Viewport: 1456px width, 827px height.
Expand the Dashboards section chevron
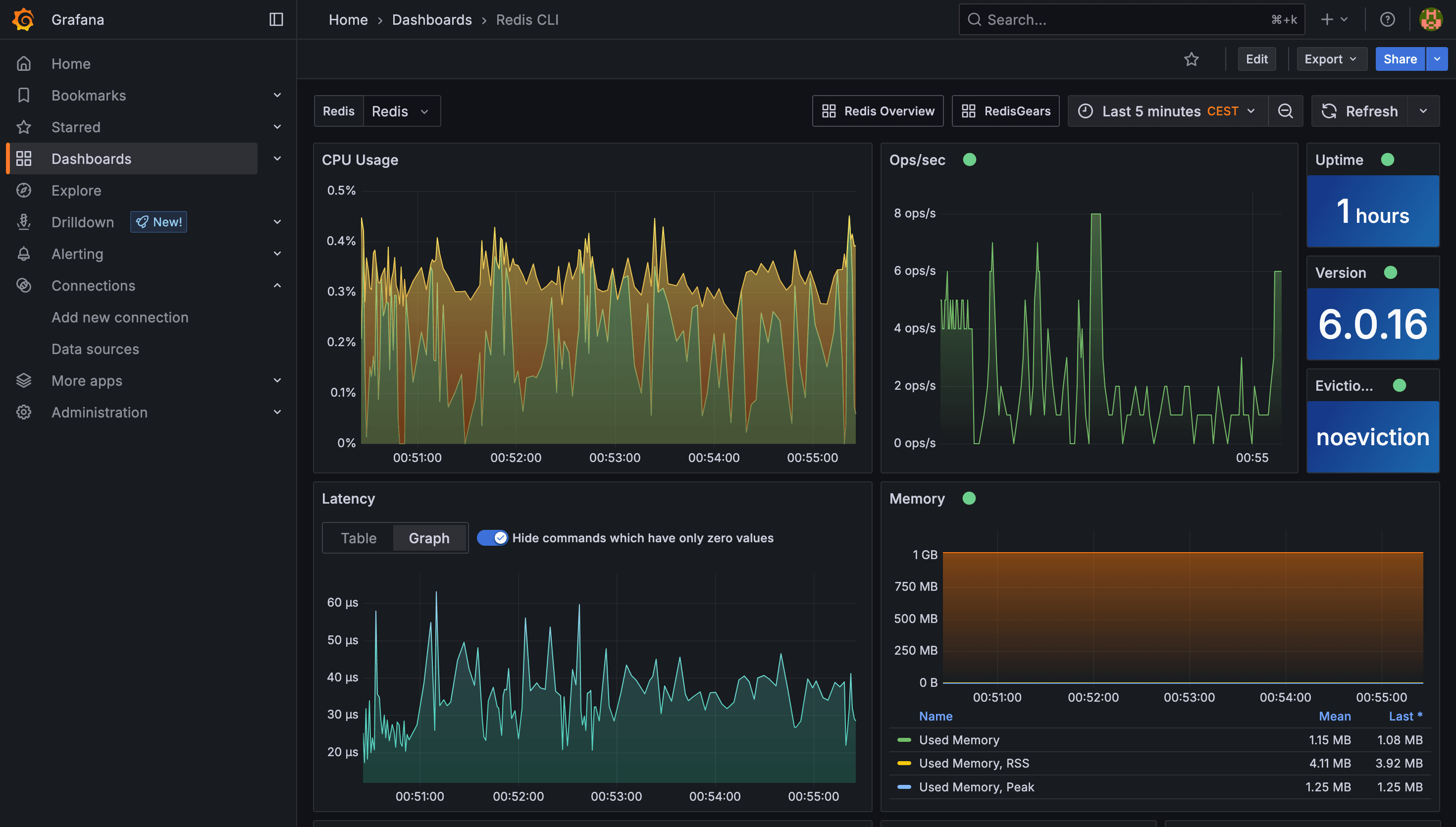277,159
